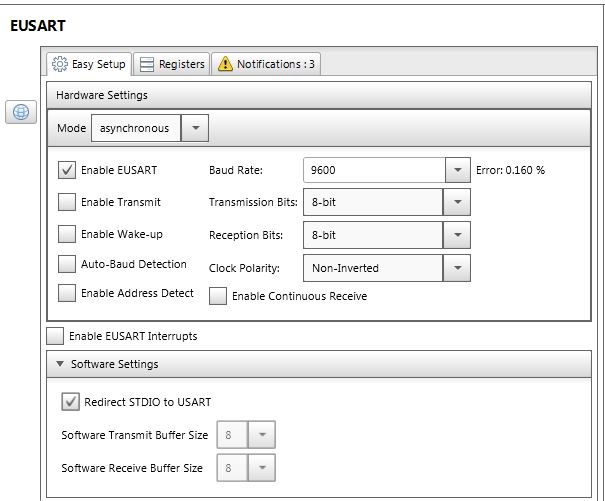605x501 pixels.
Task: Open the Reception Bits dropdown
Action: [457, 235]
